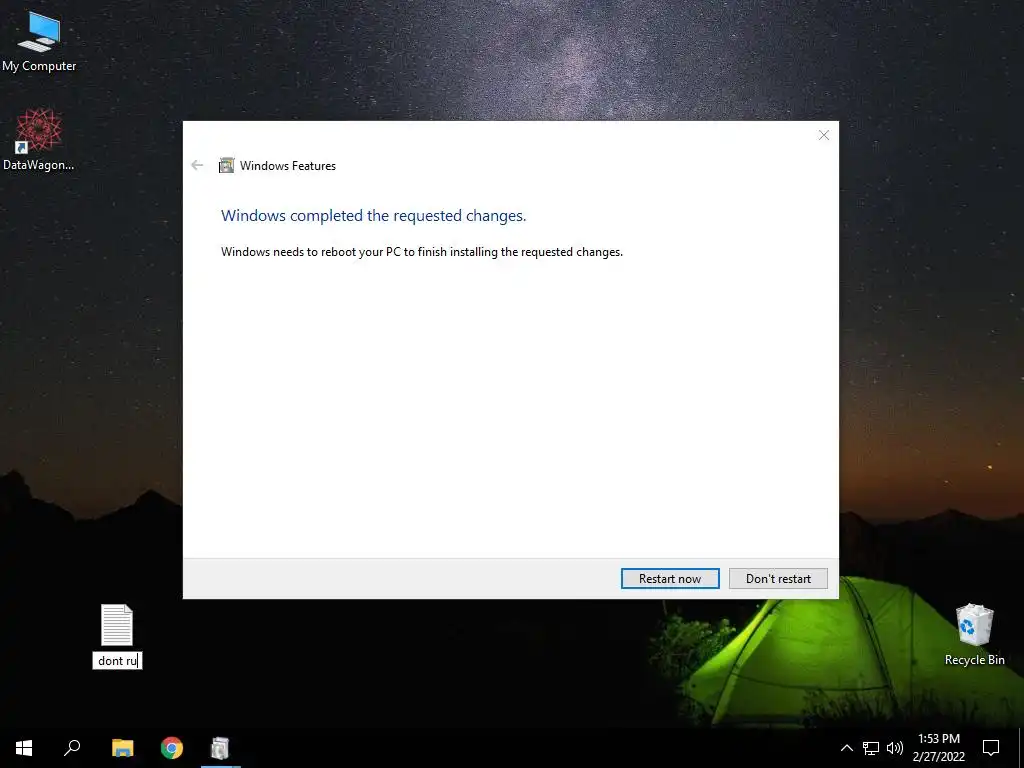Image resolution: width=1024 pixels, height=768 pixels.
Task: Open taskbar search magnifier
Action: tap(72, 748)
